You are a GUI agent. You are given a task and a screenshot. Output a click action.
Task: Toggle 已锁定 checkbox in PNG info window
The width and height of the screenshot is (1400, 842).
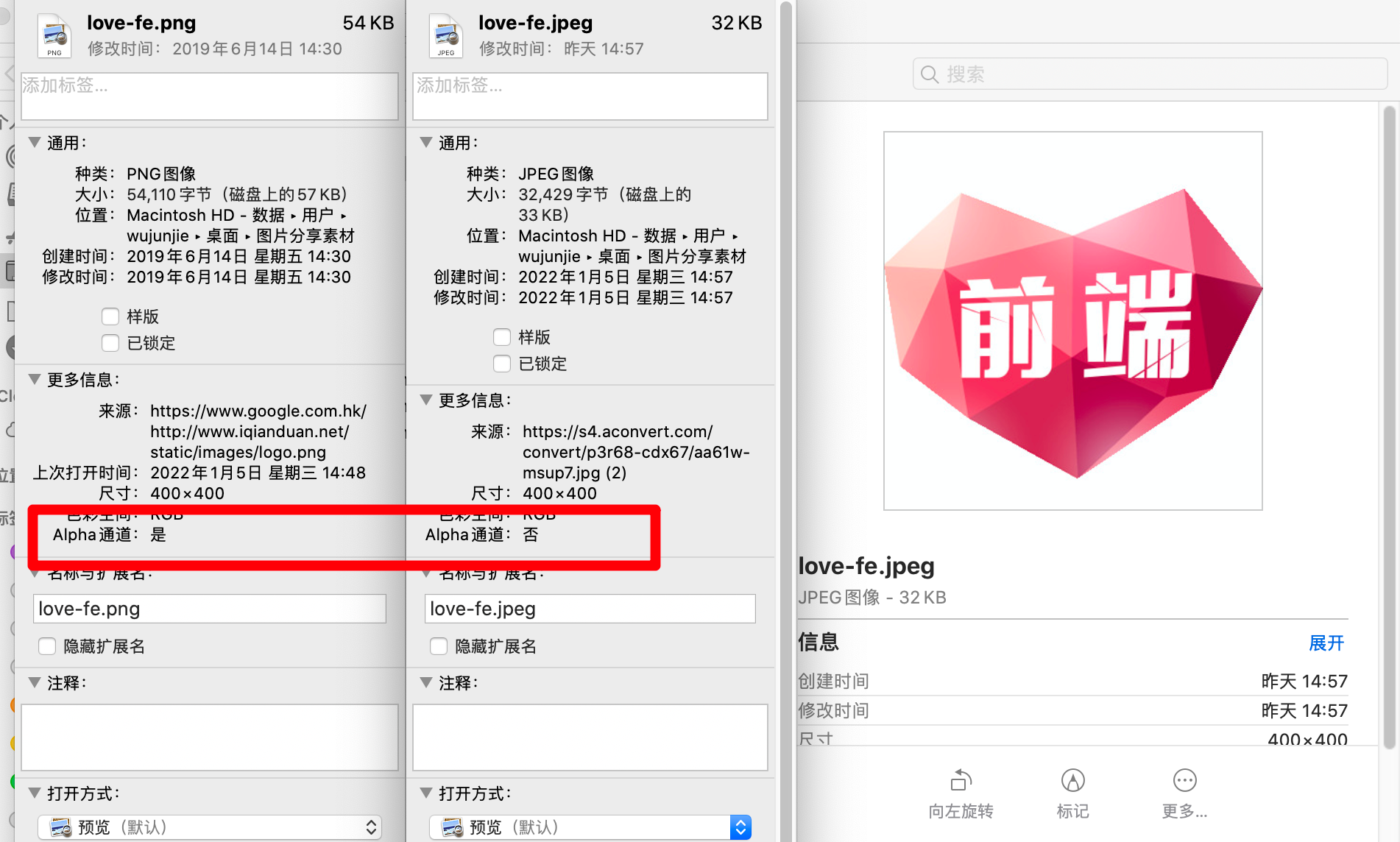(110, 343)
